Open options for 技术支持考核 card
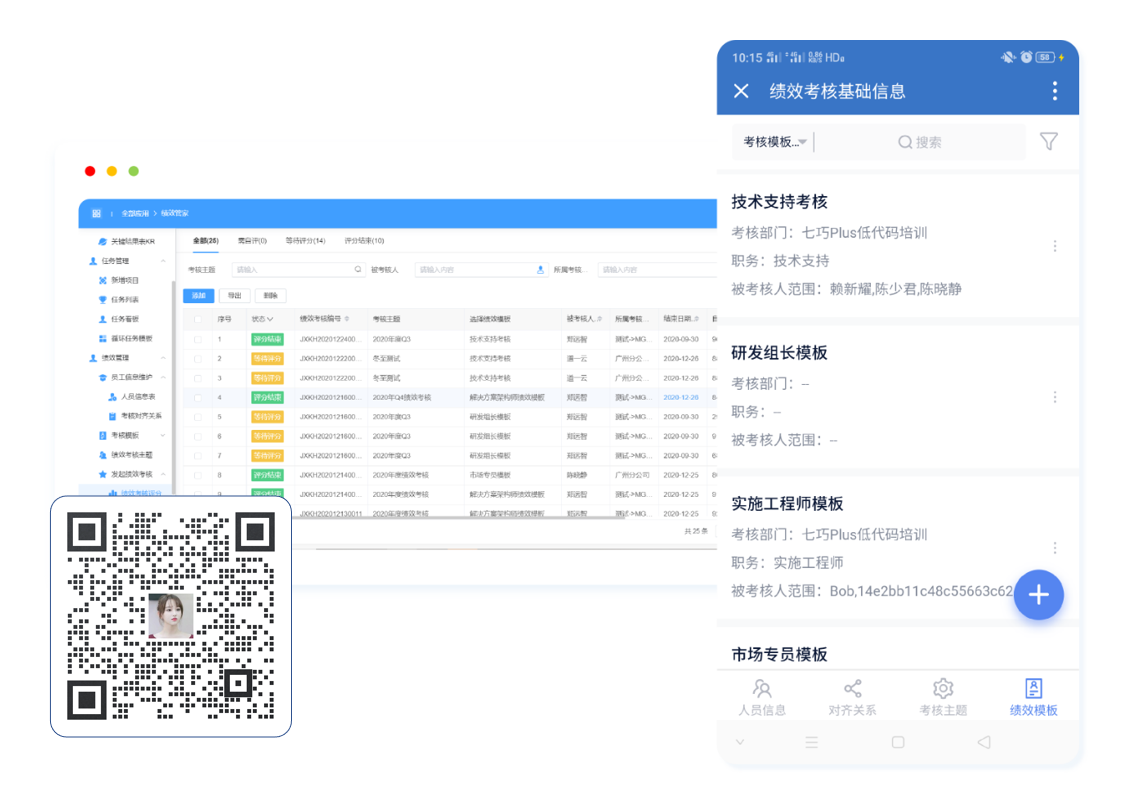 (x=1055, y=246)
